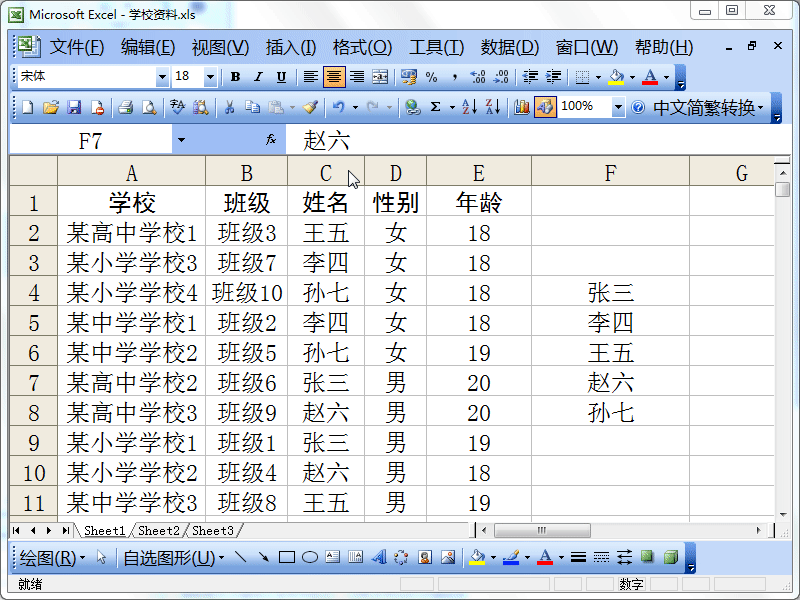Viewport: 800px width, 600px height.
Task: Select column A header
Action: tap(132, 172)
